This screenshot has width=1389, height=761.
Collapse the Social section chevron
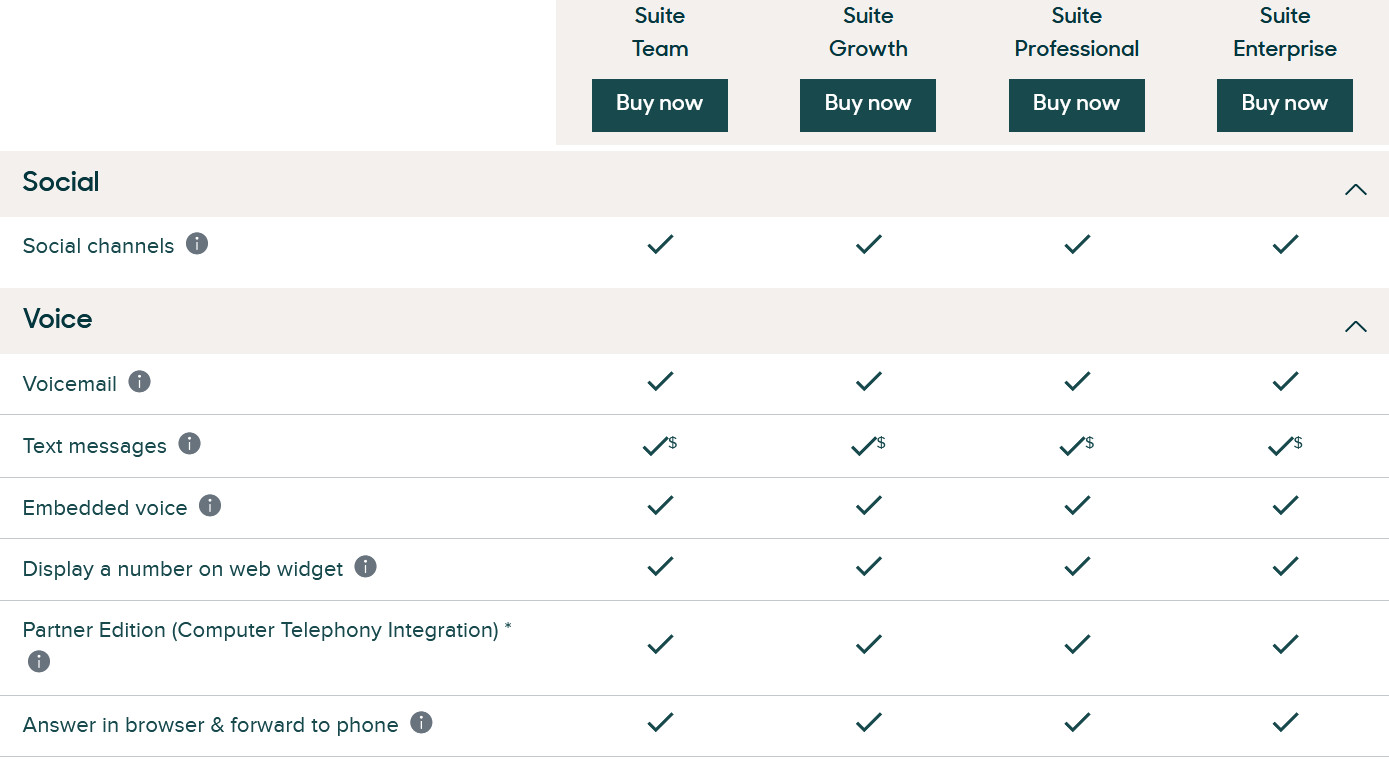coord(1355,189)
